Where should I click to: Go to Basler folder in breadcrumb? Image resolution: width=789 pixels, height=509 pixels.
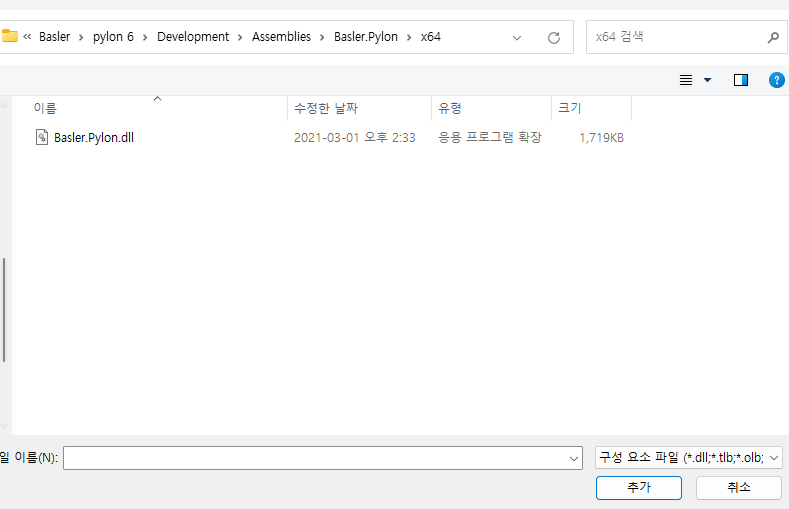click(x=54, y=37)
